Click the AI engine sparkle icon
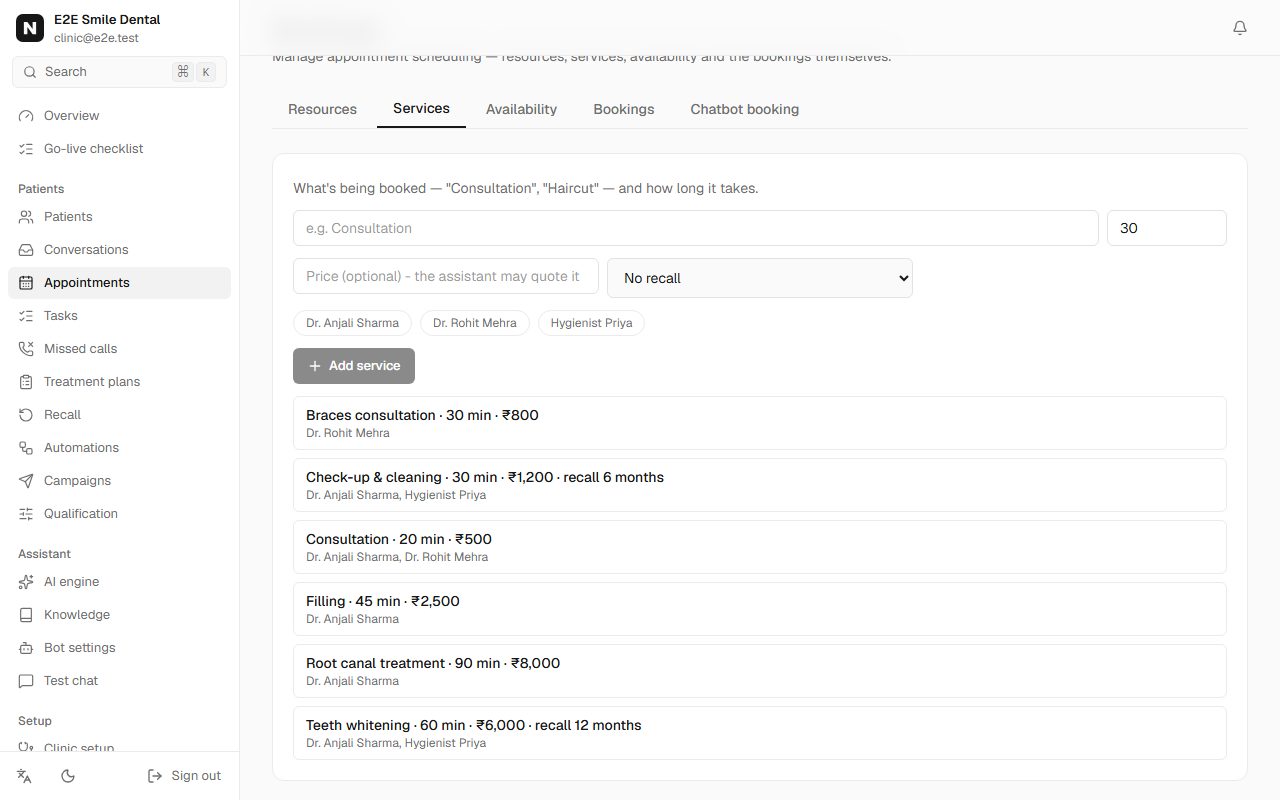Viewport: 1280px width, 800px height. tap(26, 582)
